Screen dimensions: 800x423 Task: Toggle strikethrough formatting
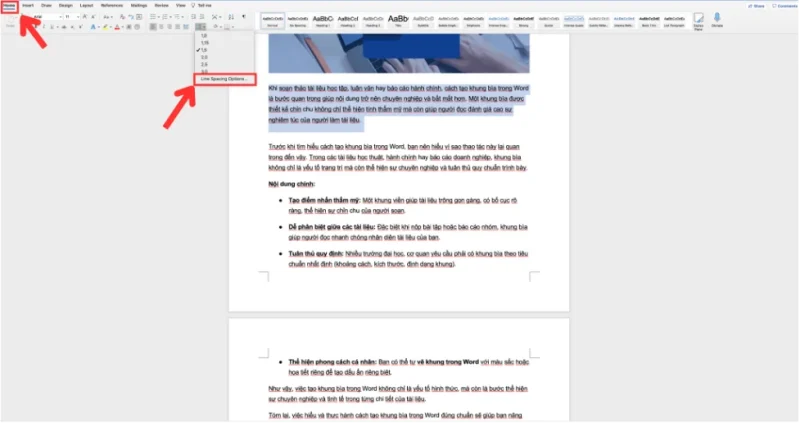pyautogui.click(x=64, y=27)
